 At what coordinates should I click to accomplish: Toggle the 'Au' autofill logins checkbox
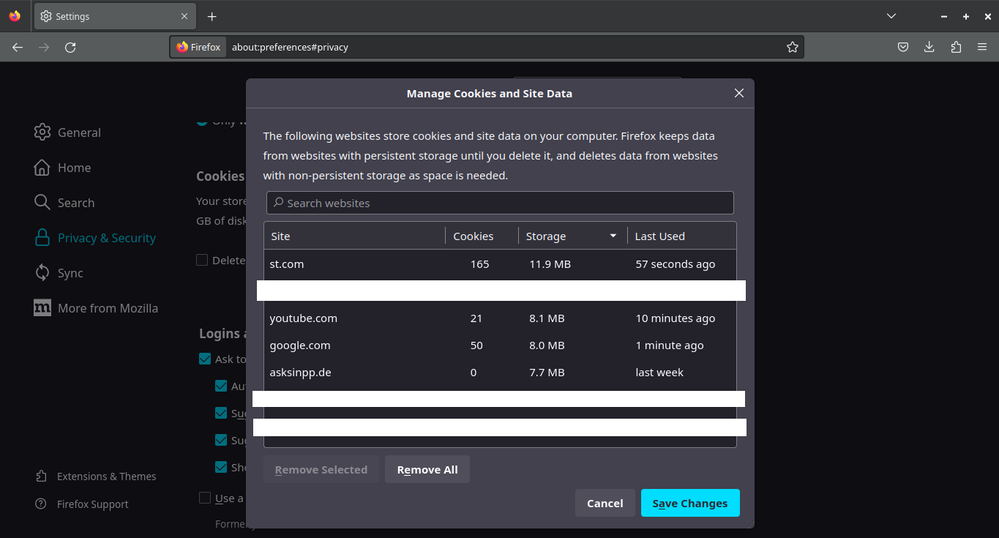click(221, 386)
